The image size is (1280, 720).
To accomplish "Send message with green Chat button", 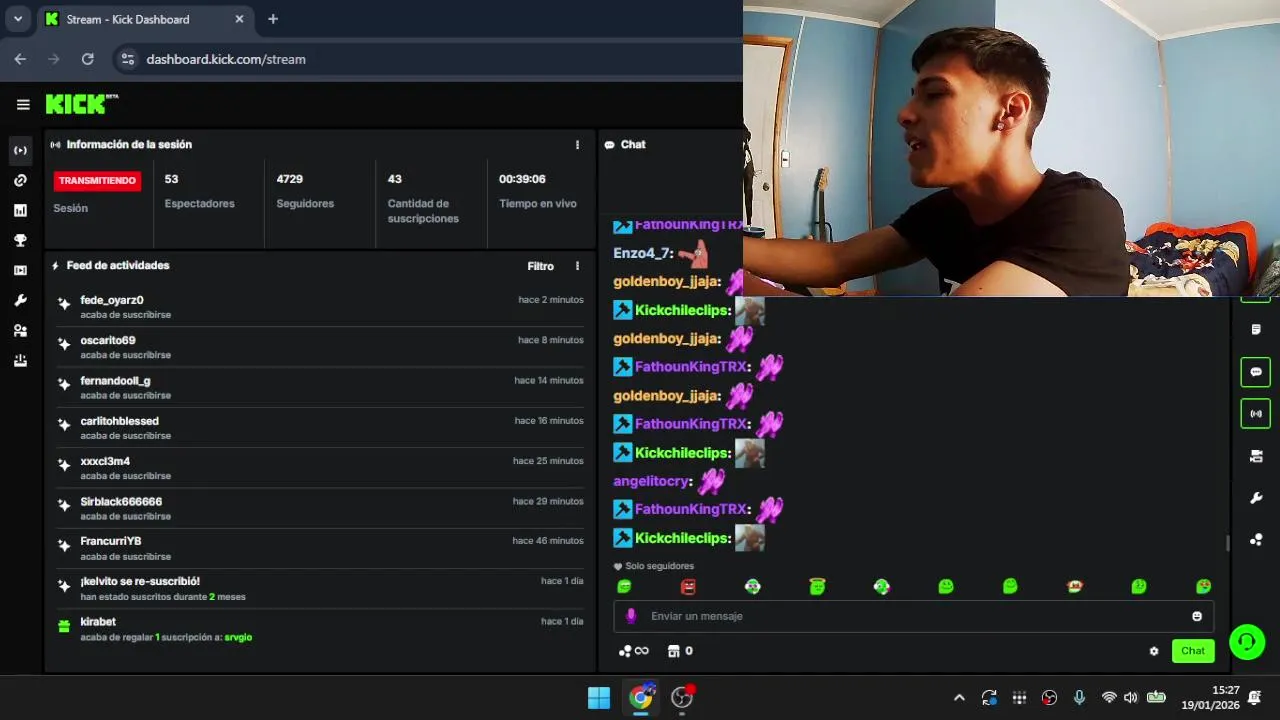I will click(1193, 651).
